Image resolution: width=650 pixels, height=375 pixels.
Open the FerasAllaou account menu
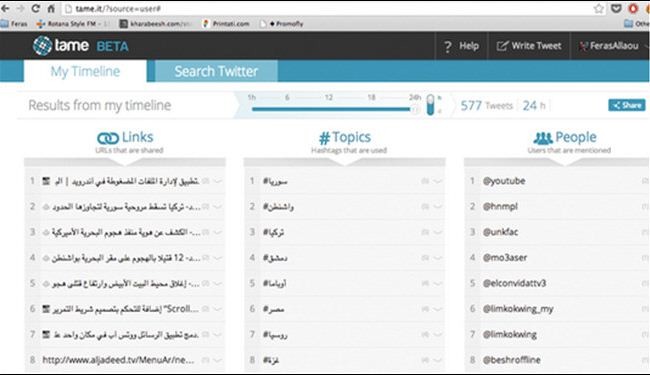pyautogui.click(x=609, y=46)
